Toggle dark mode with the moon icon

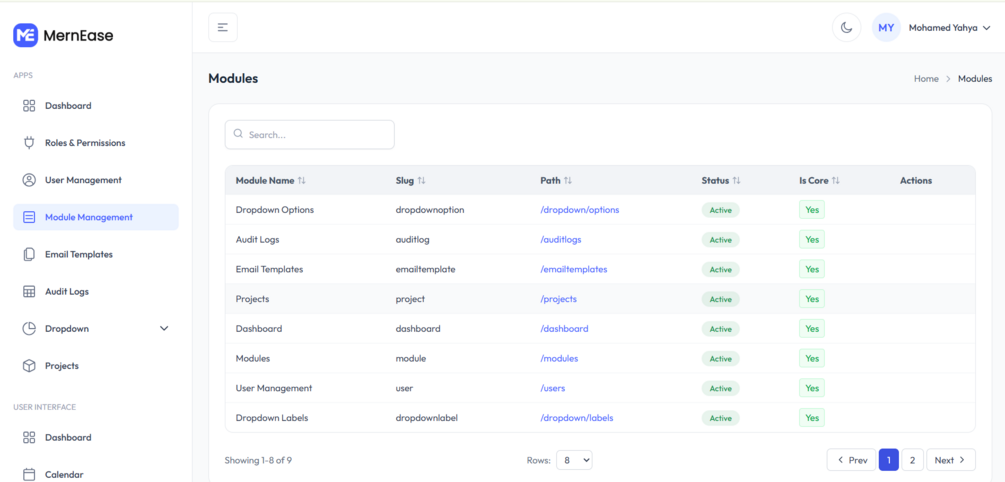[846, 28]
